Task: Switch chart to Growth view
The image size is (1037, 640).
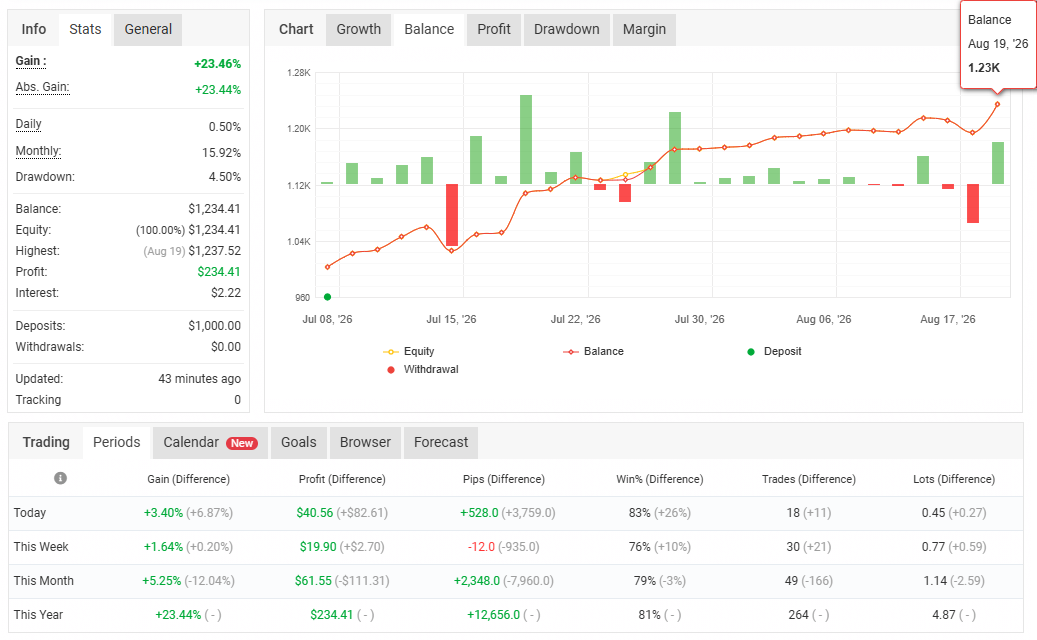Action: click(358, 30)
